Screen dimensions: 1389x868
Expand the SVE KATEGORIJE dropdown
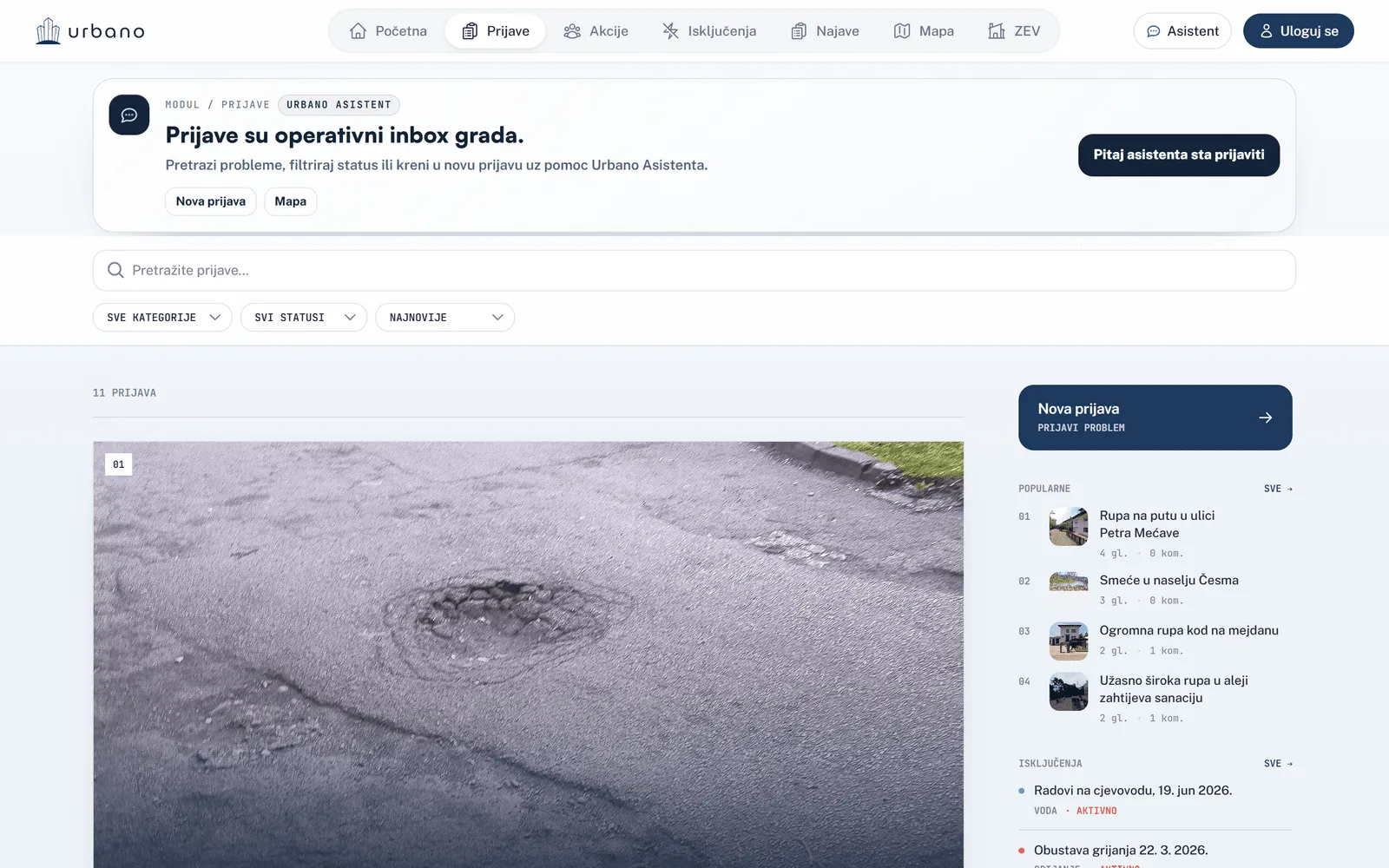[162, 318]
